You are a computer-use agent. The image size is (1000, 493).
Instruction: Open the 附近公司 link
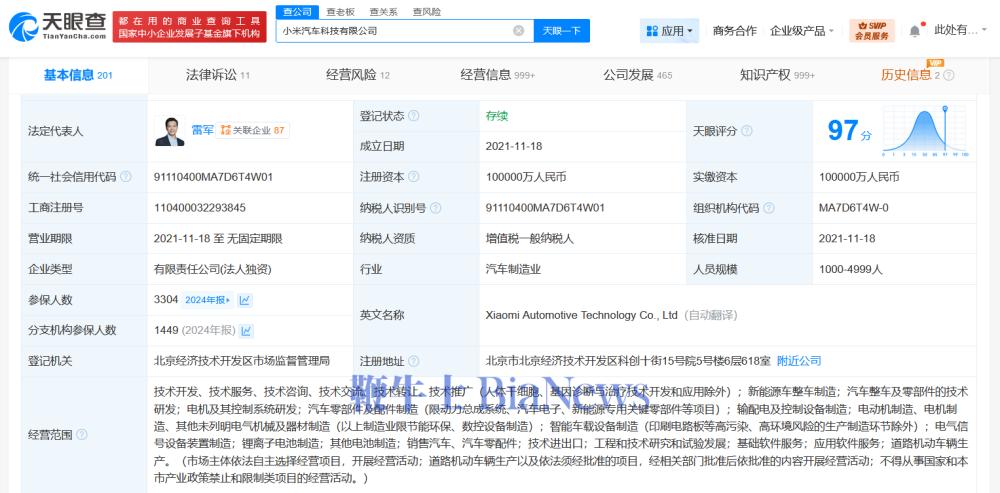799,361
